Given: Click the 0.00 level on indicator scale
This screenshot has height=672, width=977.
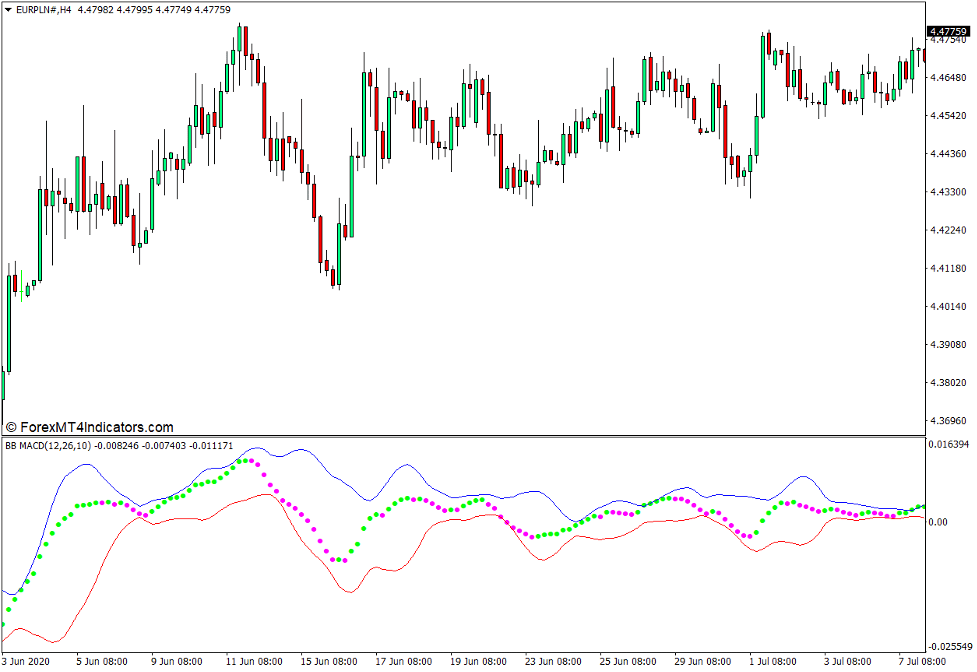Looking at the screenshot, I should (x=940, y=522).
